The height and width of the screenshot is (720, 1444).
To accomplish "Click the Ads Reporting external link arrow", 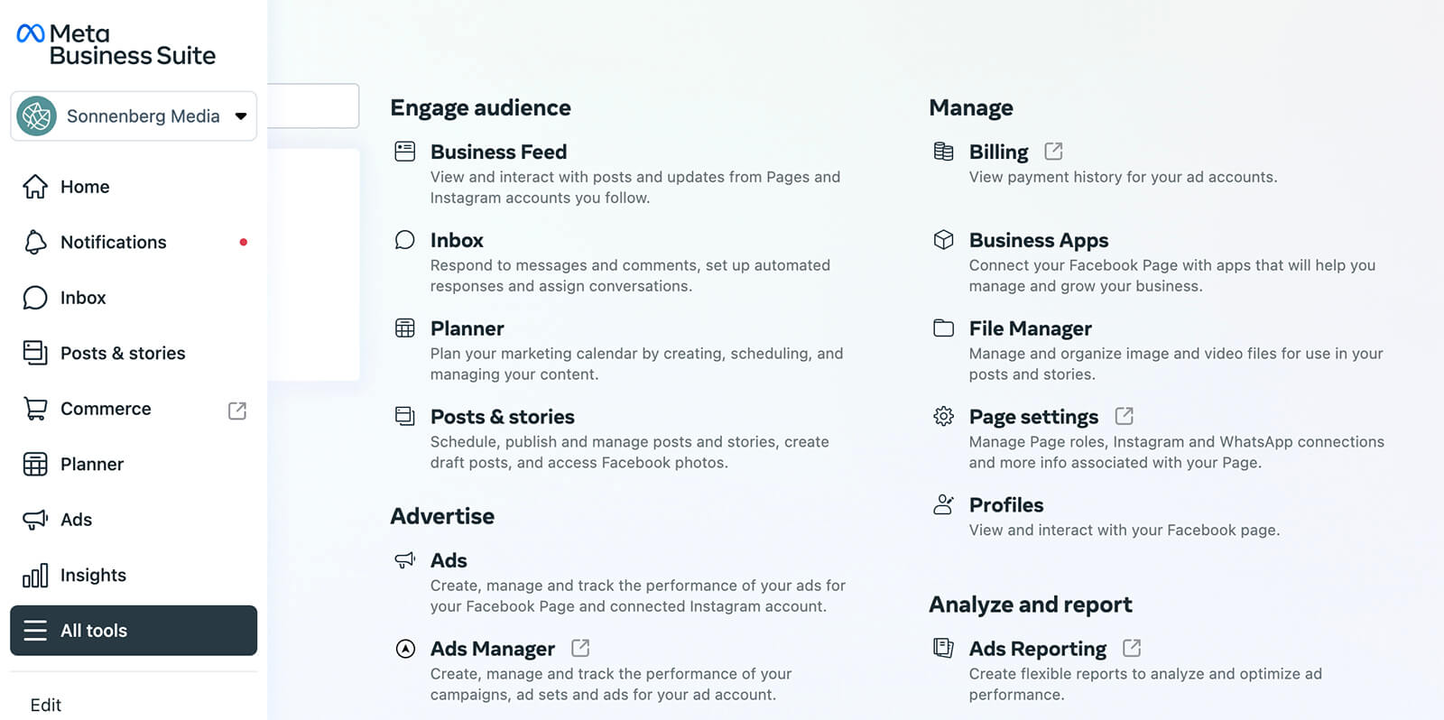I will 1130,647.
